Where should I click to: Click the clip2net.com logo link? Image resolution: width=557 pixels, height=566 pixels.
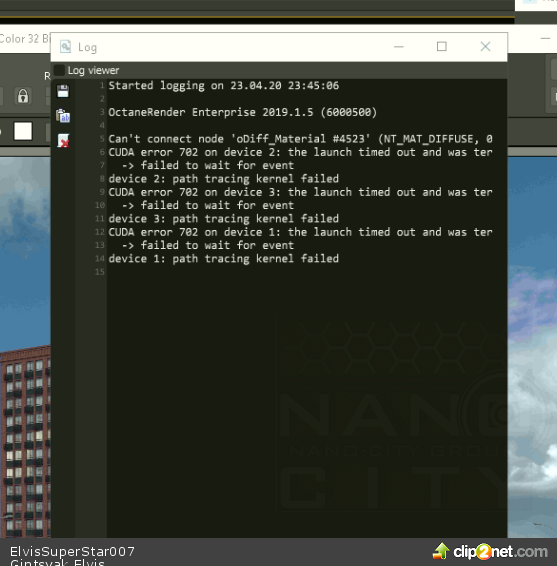[x=490, y=552]
